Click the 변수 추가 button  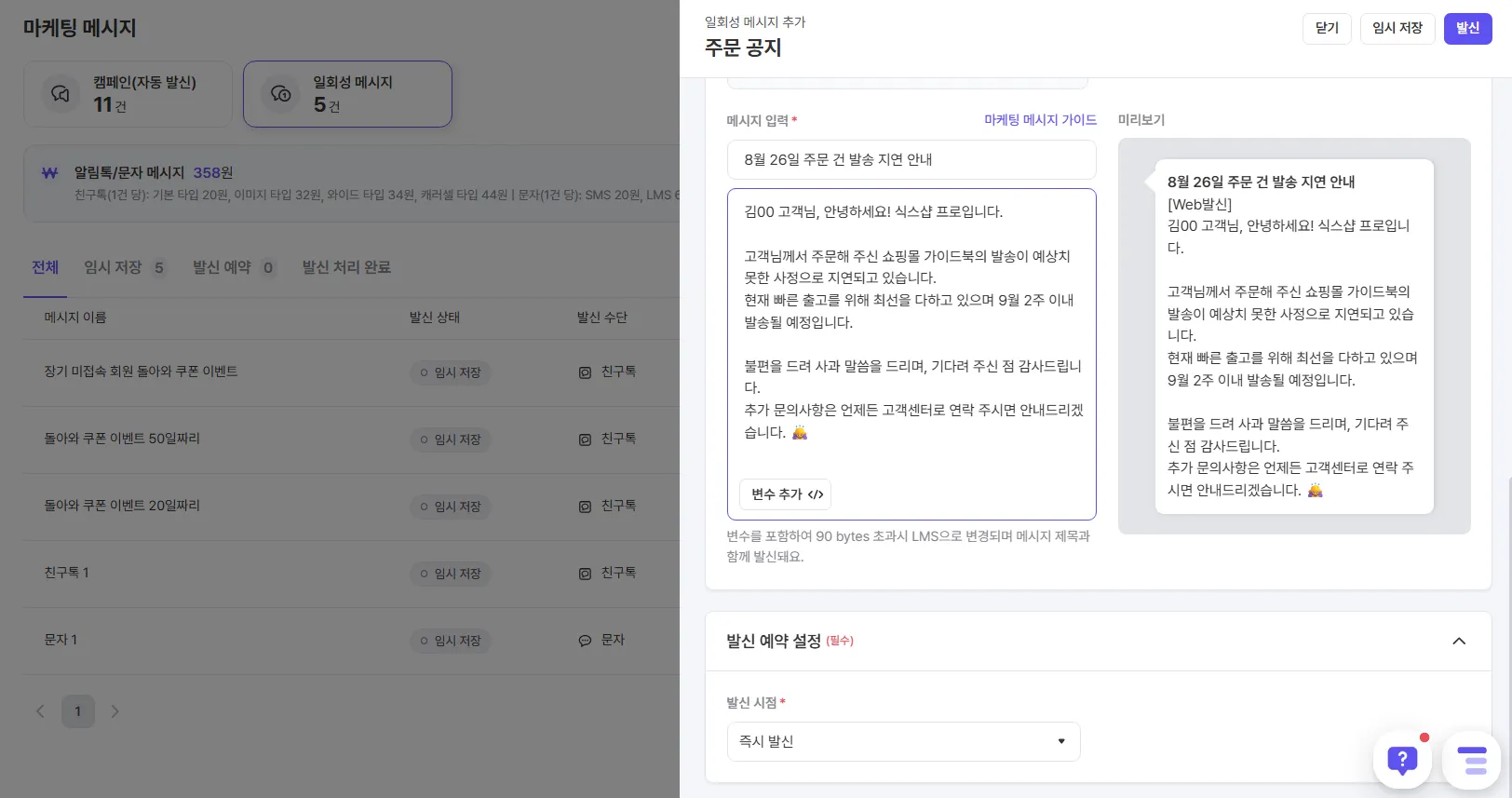(x=786, y=494)
